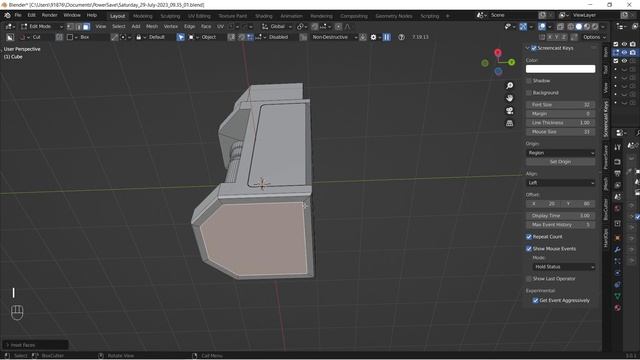
Task: Toggle the show gizmo icon
Action: [523, 27]
